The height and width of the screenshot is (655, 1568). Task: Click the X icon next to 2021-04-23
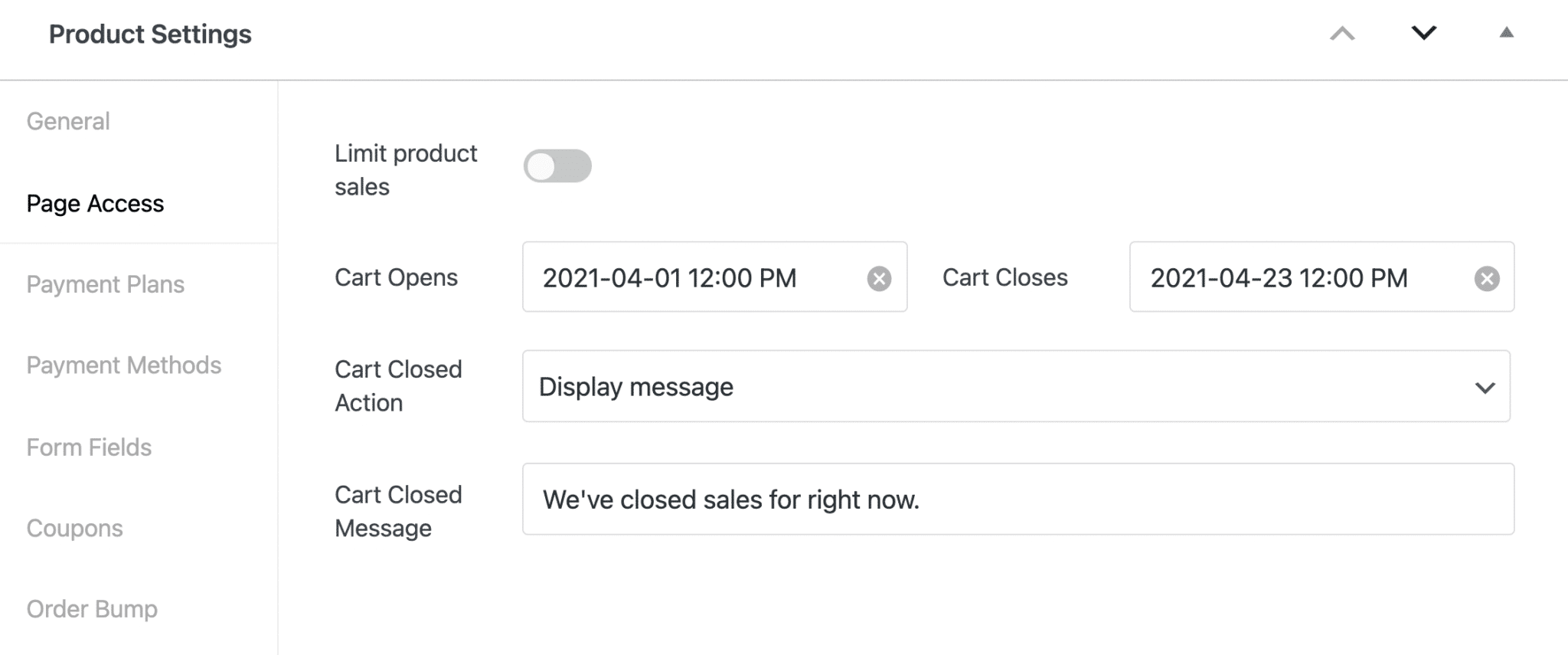(1486, 277)
